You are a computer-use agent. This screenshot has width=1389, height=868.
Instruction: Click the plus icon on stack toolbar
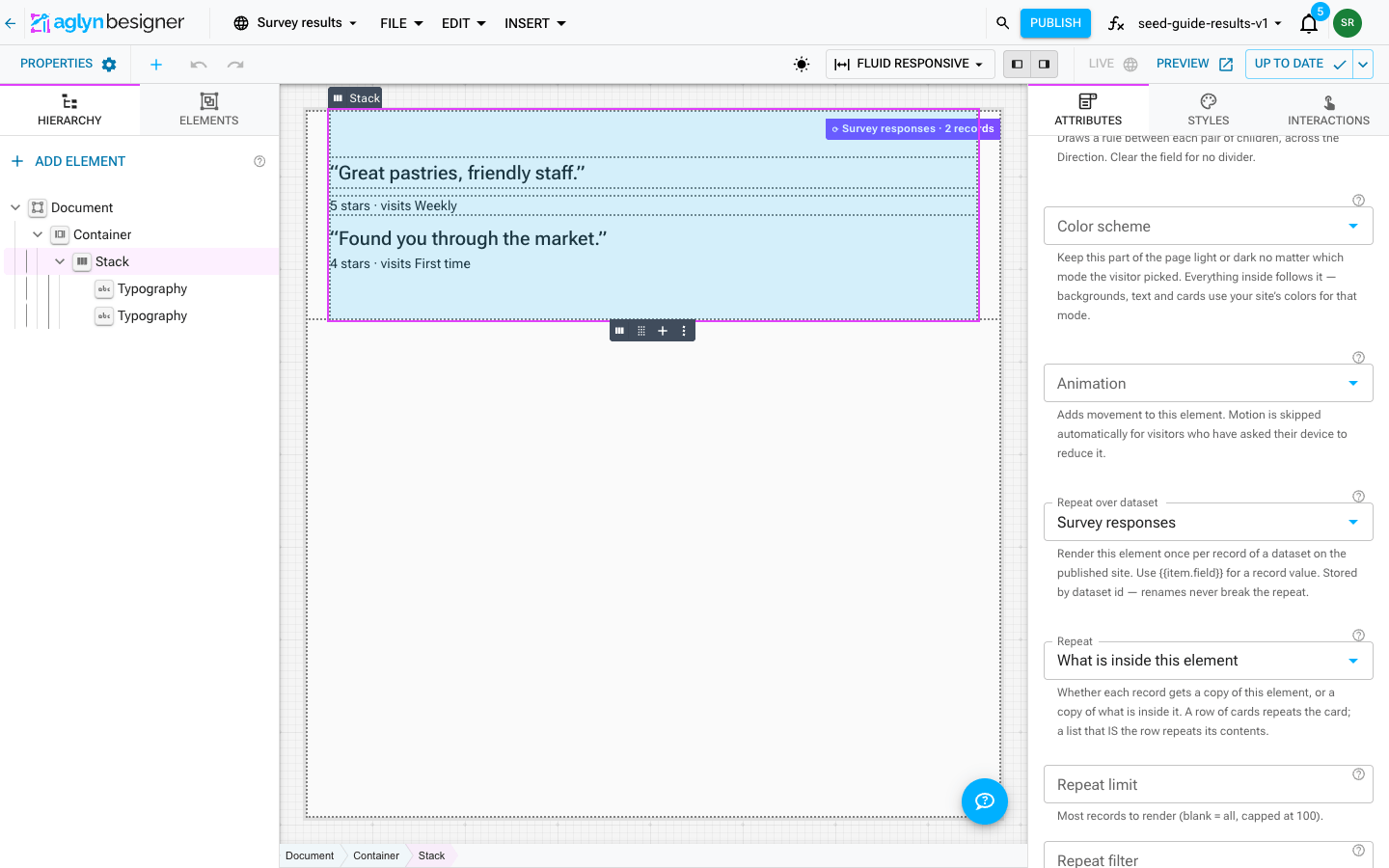pyautogui.click(x=663, y=331)
